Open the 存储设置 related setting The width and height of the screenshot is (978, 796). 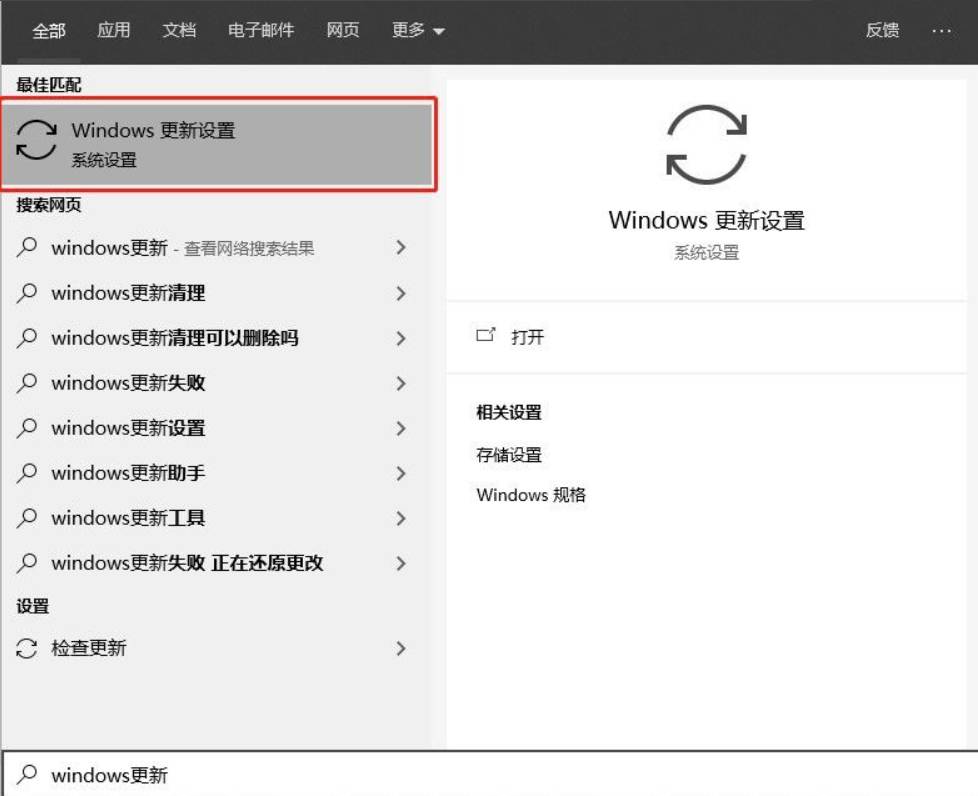coord(508,455)
